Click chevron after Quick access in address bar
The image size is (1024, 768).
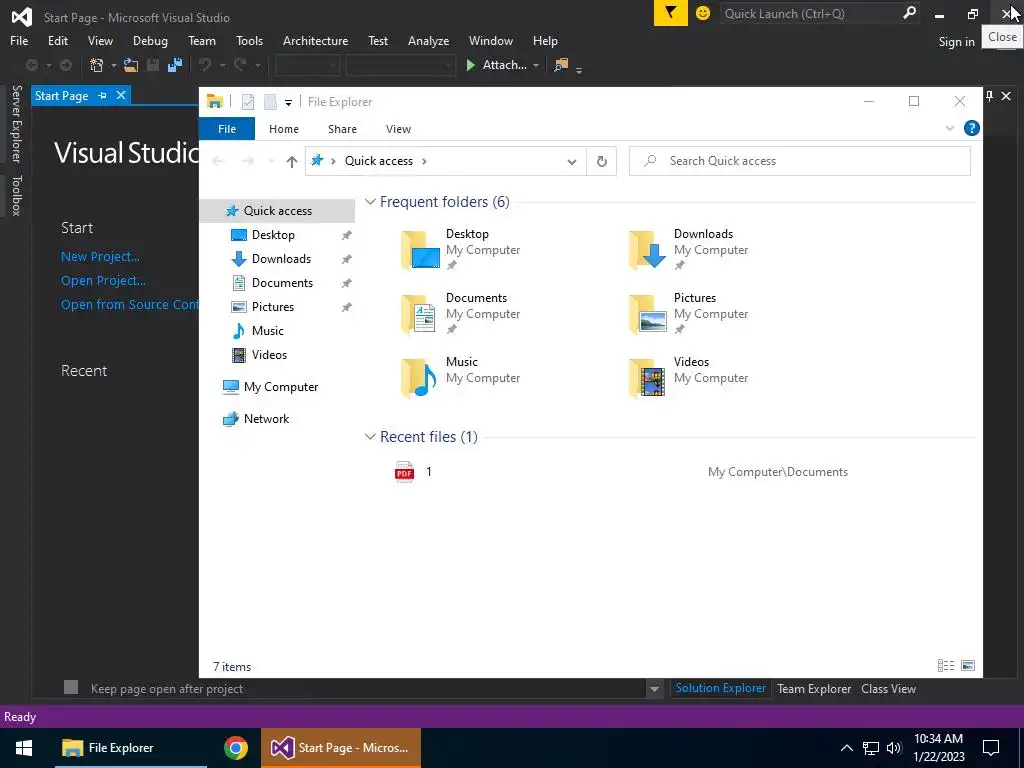(424, 161)
